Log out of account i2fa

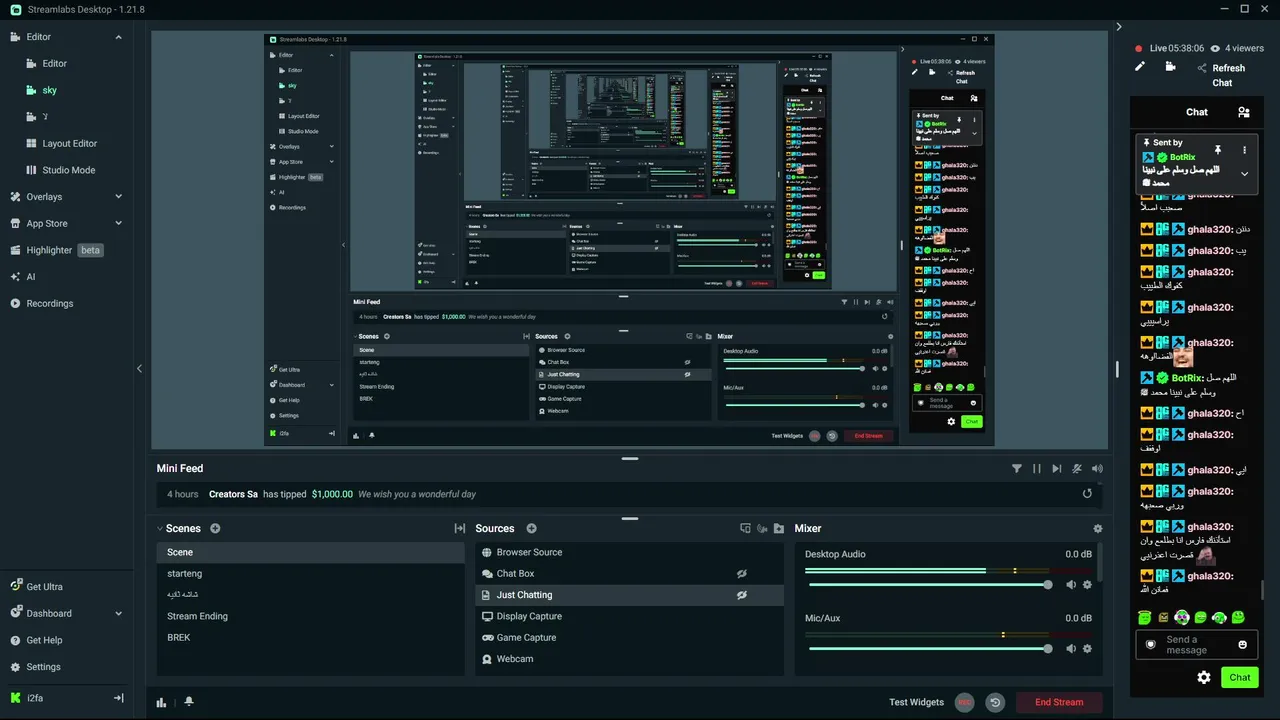118,698
